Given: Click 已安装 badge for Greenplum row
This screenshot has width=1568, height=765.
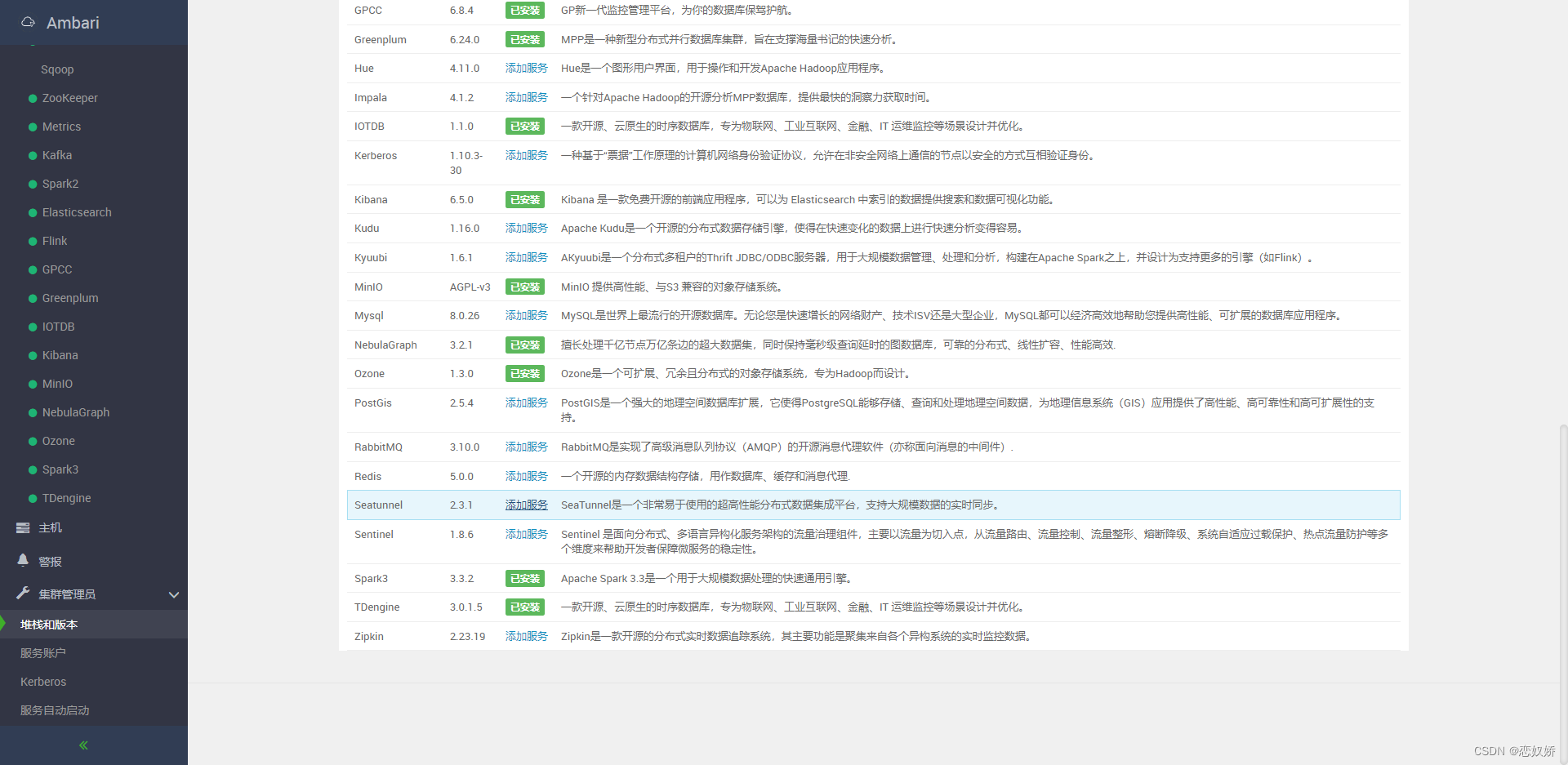Looking at the screenshot, I should [525, 39].
